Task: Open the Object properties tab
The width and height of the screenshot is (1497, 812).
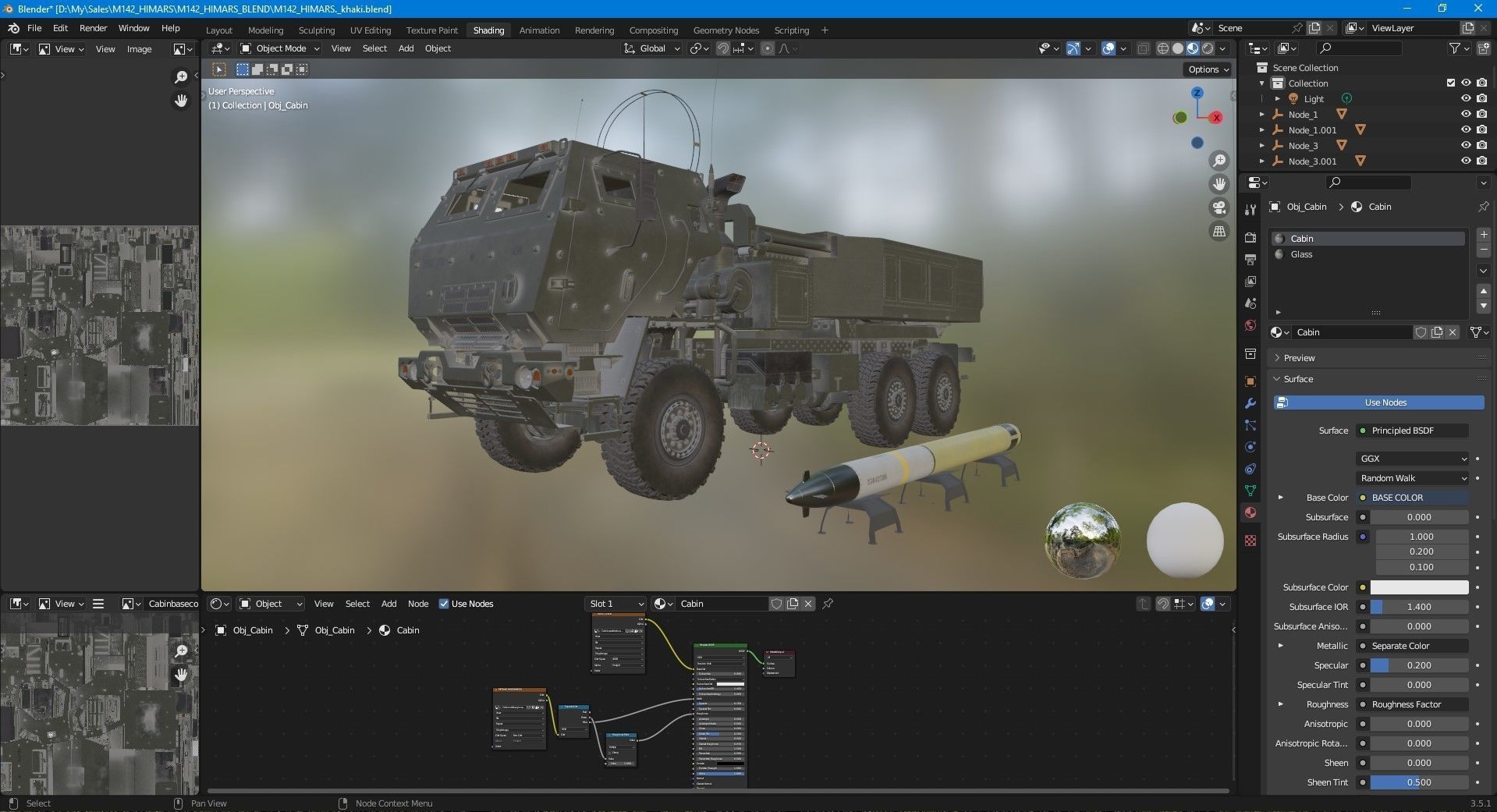Action: (x=1250, y=381)
